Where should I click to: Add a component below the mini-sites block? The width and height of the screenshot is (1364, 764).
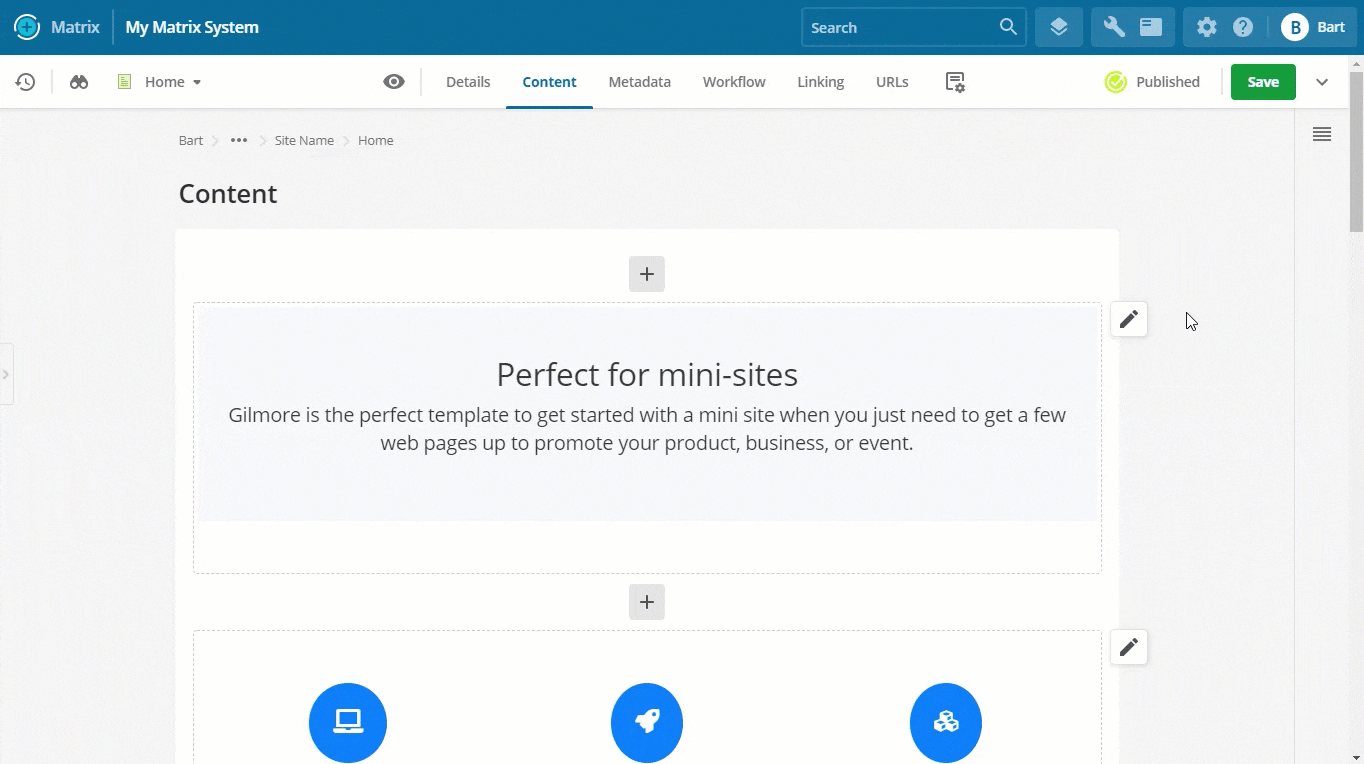[647, 602]
